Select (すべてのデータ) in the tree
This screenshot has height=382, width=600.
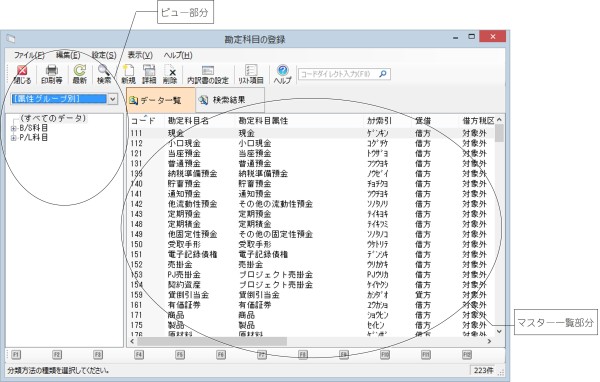click(x=53, y=118)
